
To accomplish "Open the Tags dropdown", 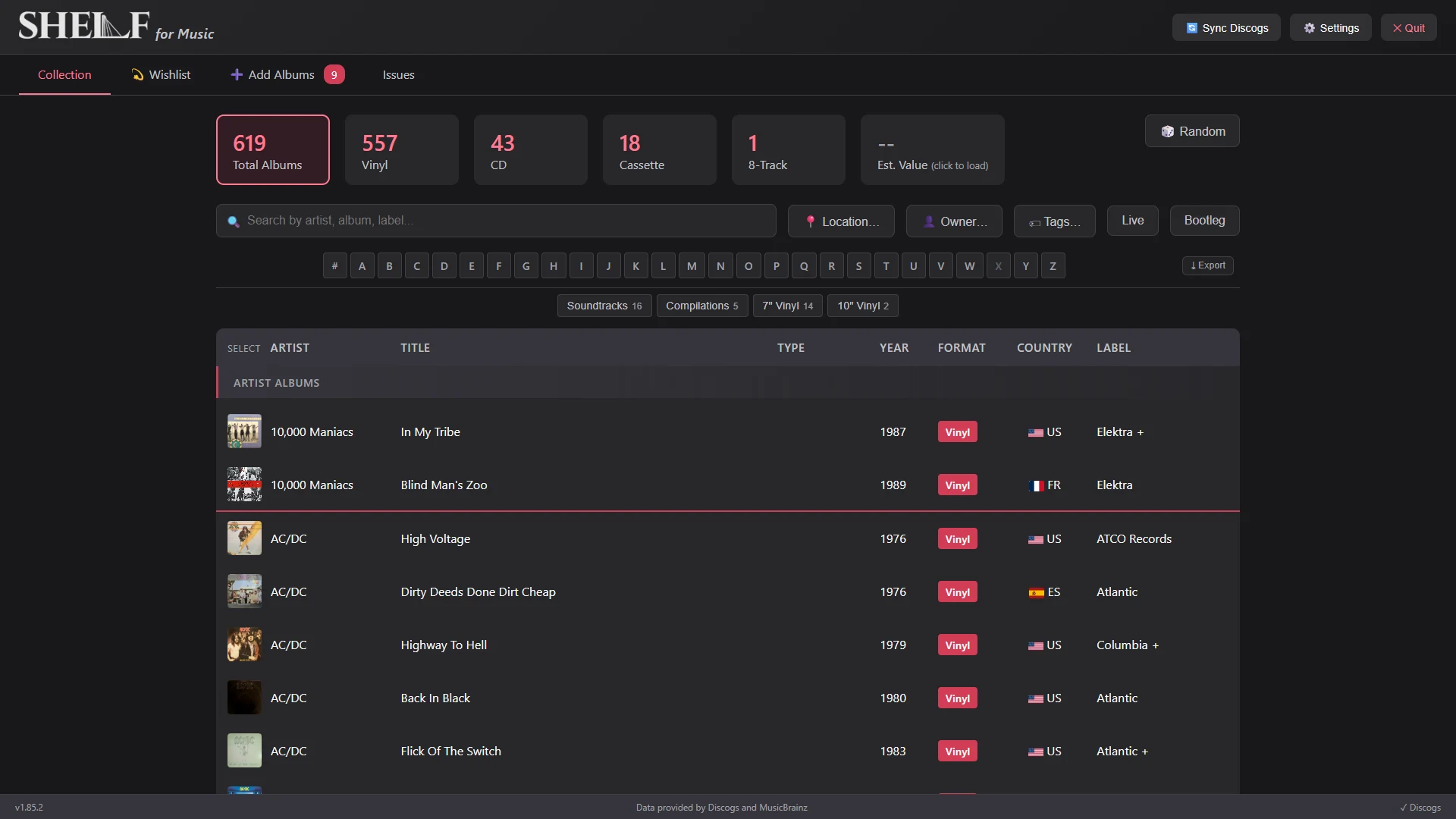I will coord(1054,221).
